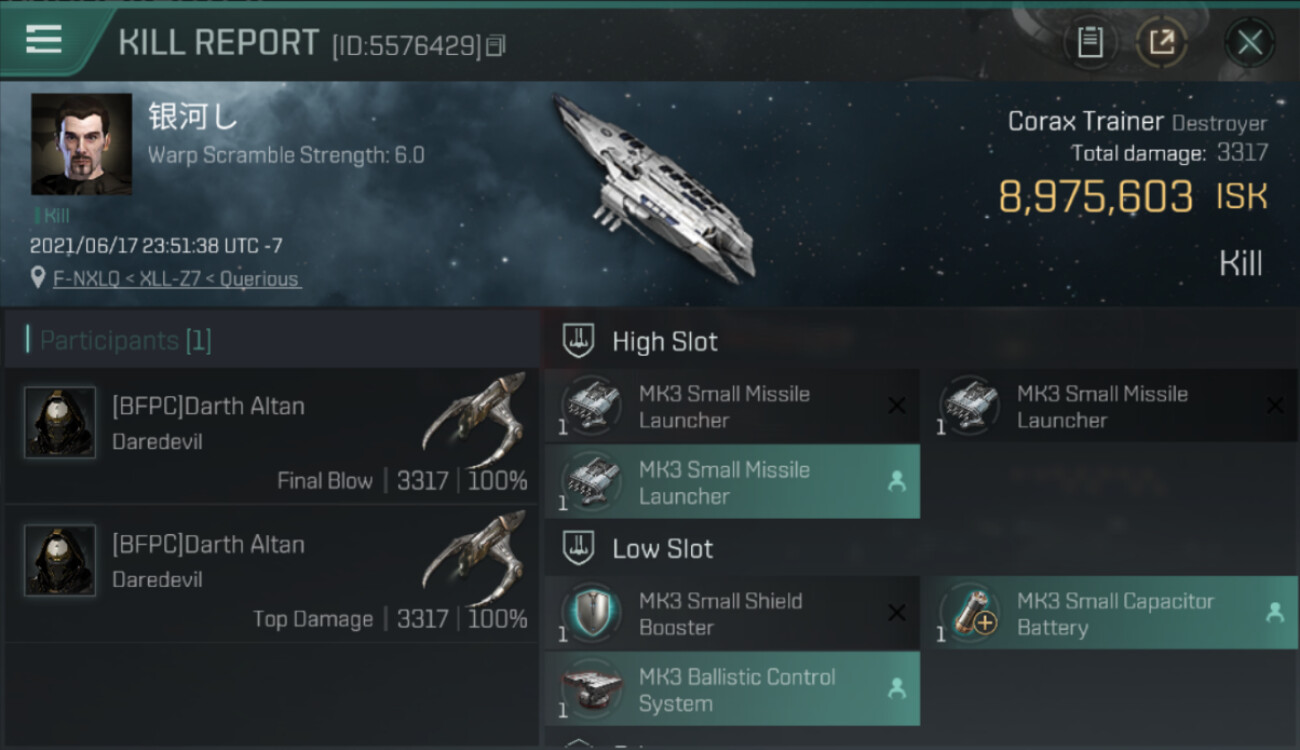Click the highlighted MK3 Small Missile Launcher icon
Viewport: 1300px width, 750px height.
coord(591,482)
